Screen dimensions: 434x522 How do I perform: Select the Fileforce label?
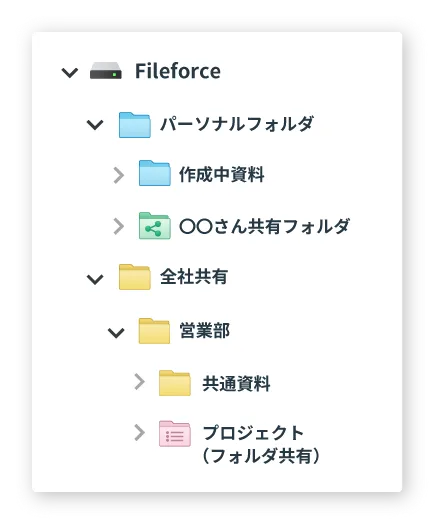[178, 71]
